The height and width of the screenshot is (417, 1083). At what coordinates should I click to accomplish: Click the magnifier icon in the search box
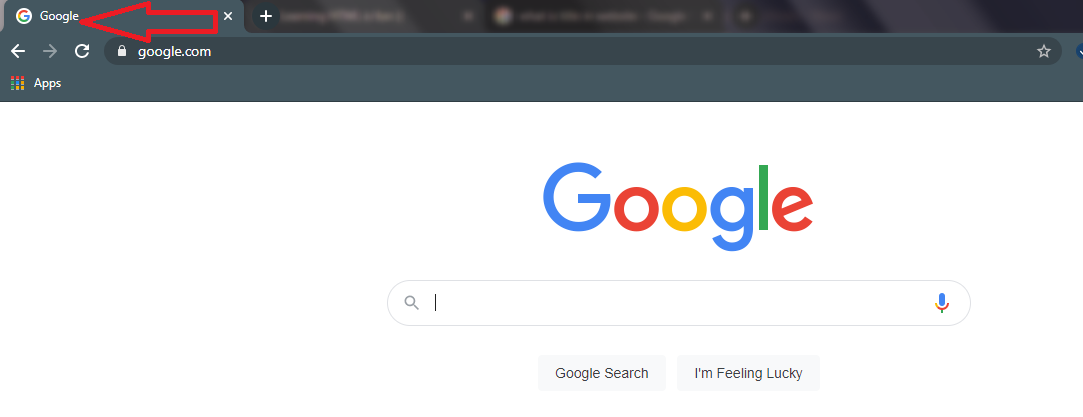(412, 302)
